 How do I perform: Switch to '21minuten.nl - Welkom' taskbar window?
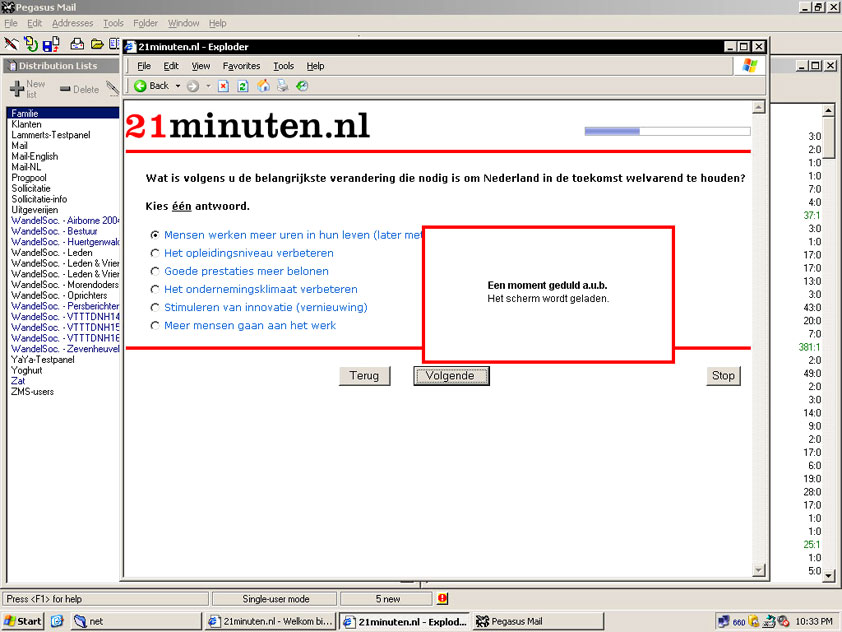click(x=271, y=621)
